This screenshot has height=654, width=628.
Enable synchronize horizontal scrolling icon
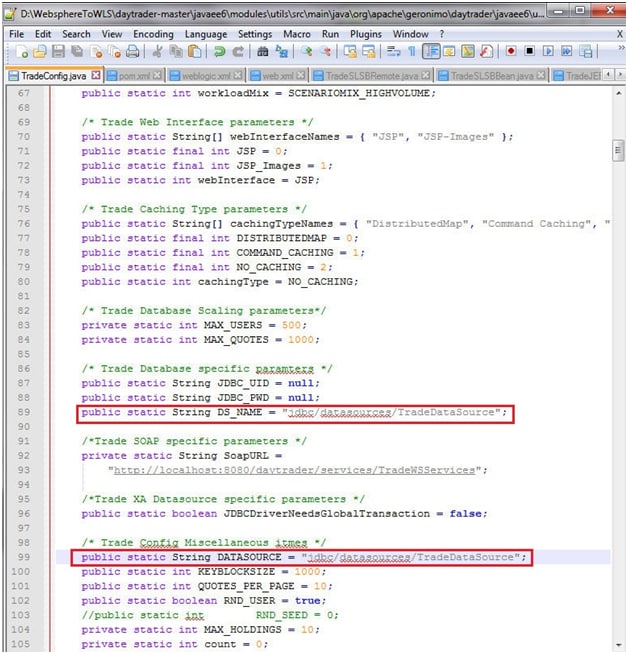[x=369, y=51]
